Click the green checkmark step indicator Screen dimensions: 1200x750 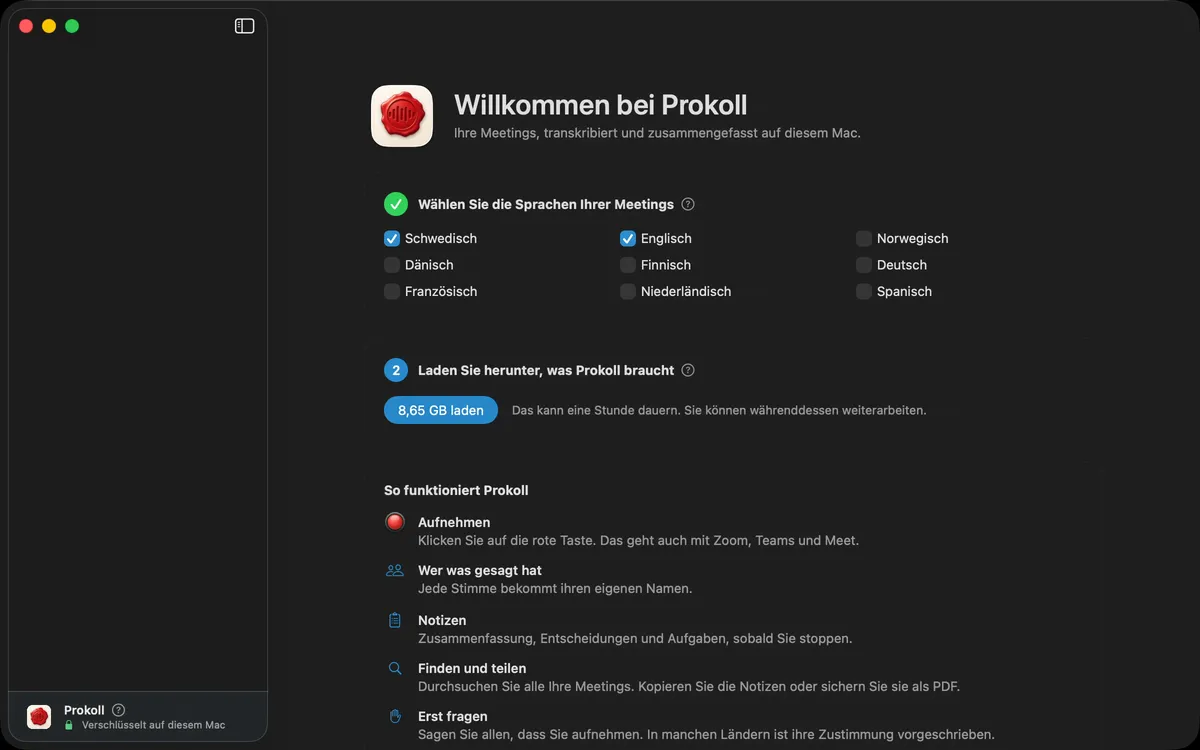pos(396,204)
